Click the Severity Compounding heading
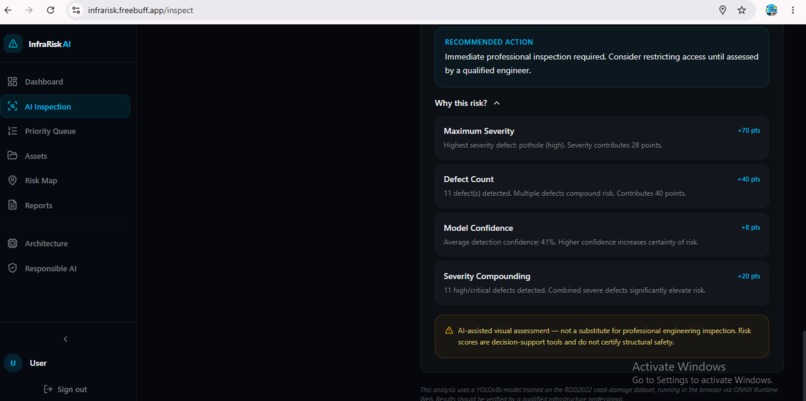Image resolution: width=806 pixels, height=401 pixels. [487, 276]
